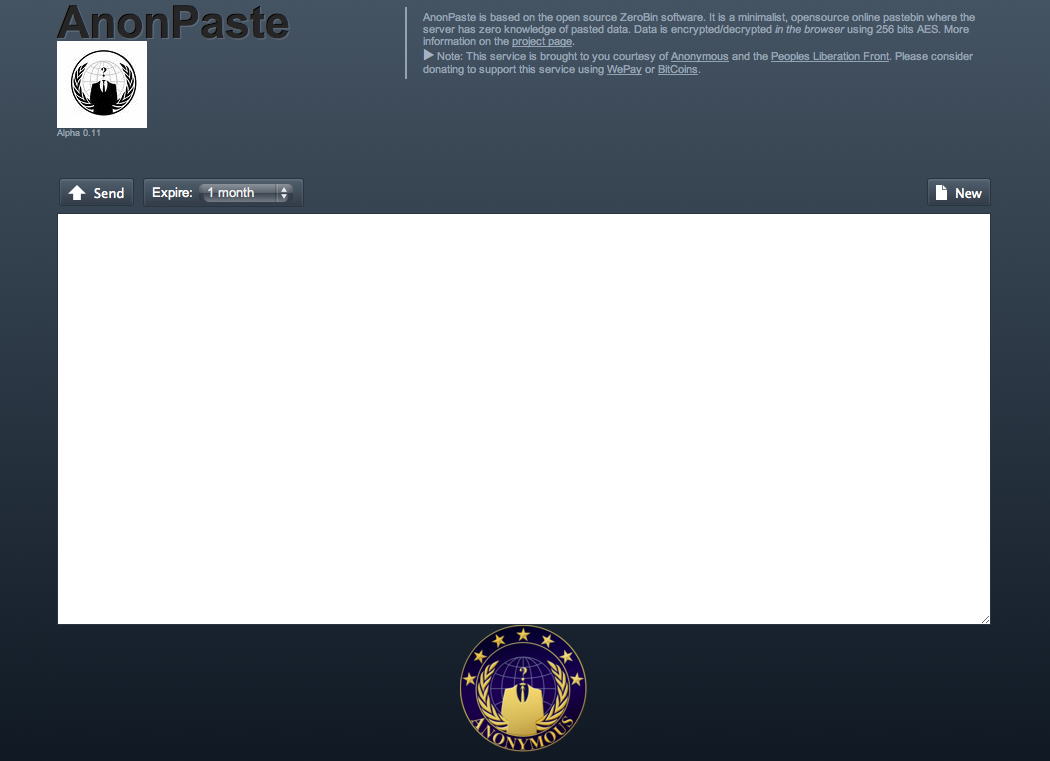
Task: Open the BitCoins donation link
Action: click(x=677, y=69)
